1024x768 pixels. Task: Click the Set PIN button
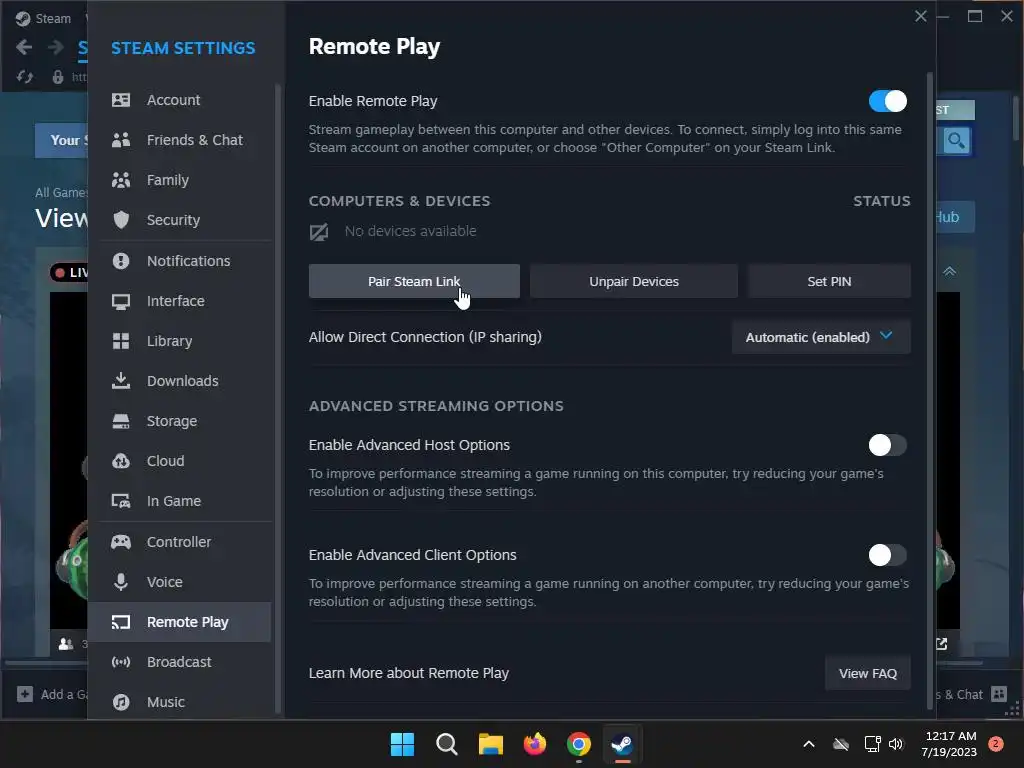829,281
